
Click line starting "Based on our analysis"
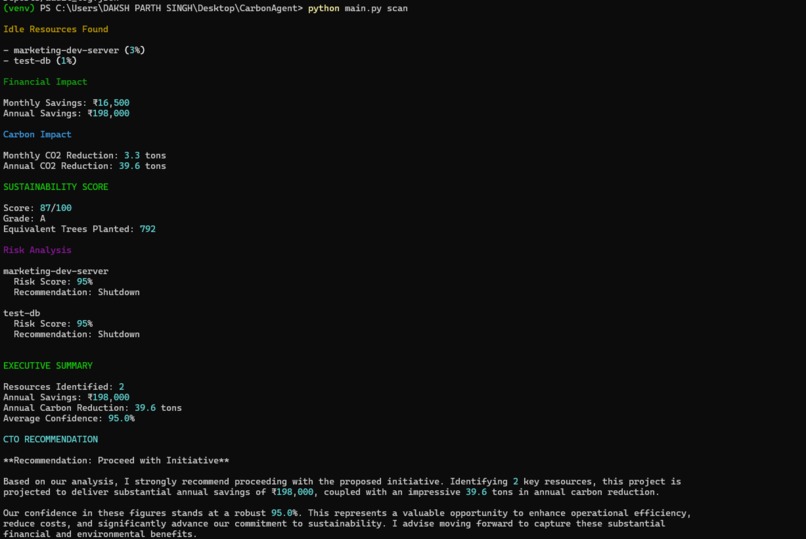342,482
